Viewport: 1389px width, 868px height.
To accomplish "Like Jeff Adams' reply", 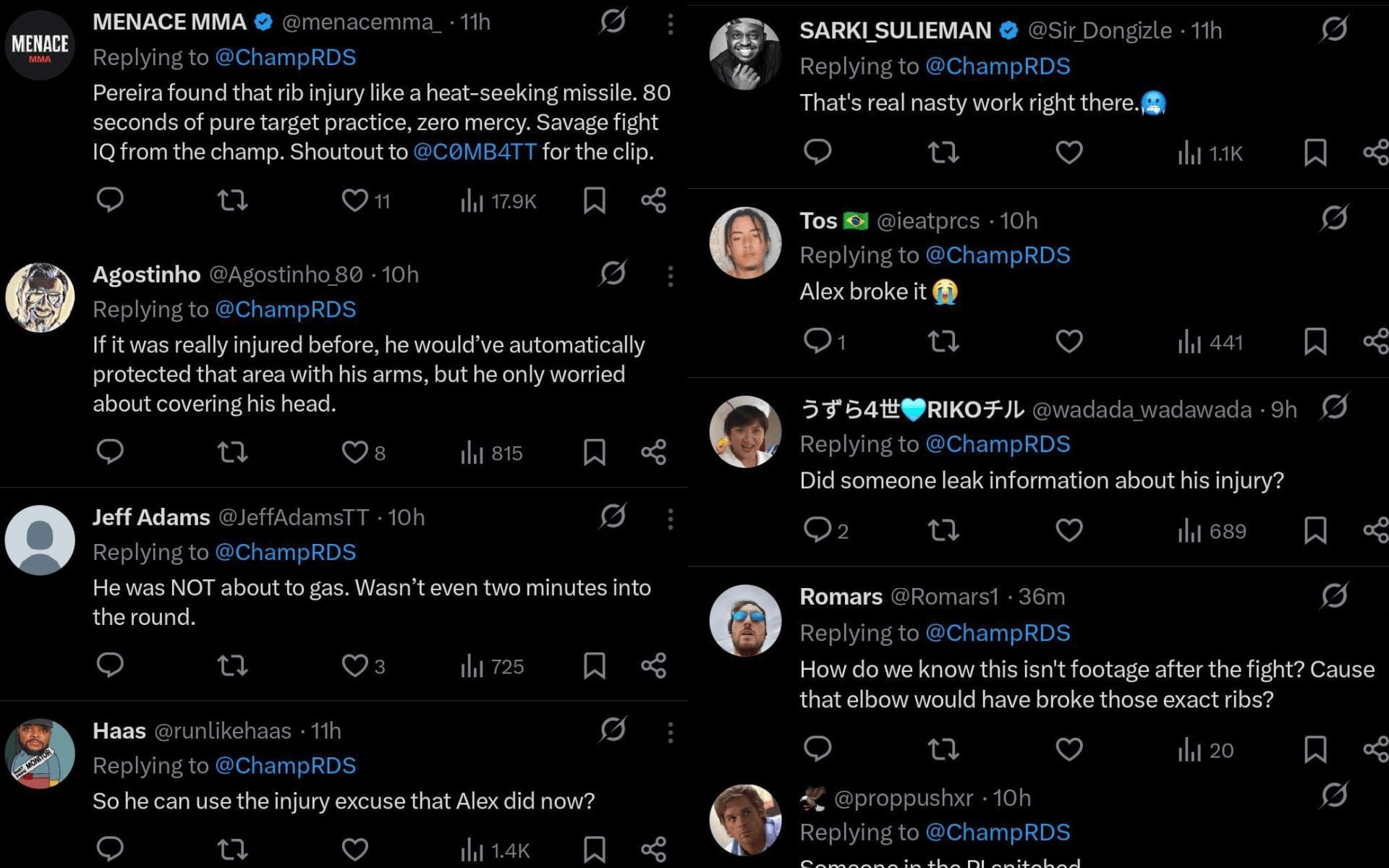I will coord(354,665).
